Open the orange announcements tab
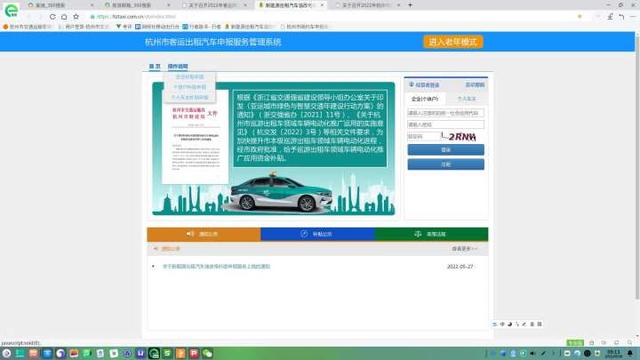Screen dimensions: 640x360 click(204, 234)
